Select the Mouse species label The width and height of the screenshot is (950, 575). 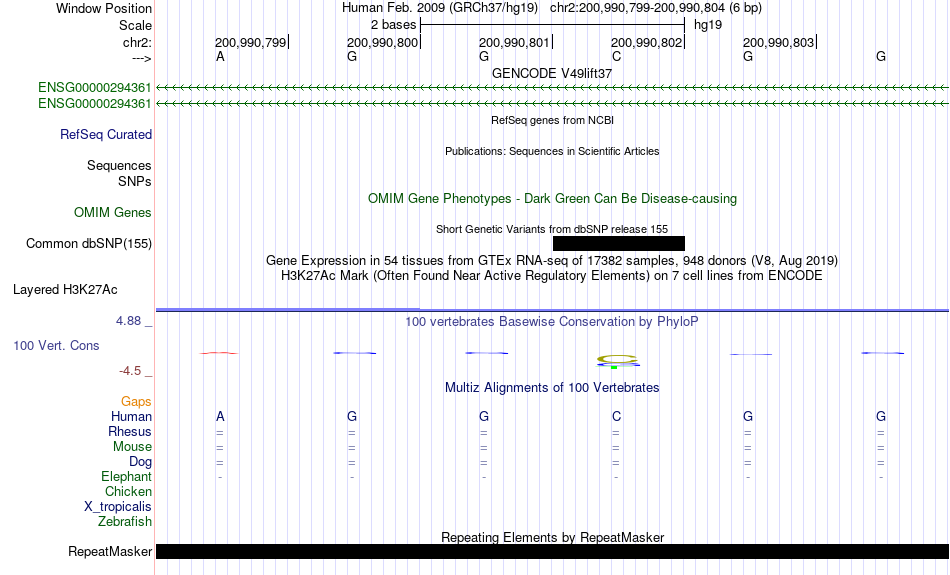(x=132, y=447)
